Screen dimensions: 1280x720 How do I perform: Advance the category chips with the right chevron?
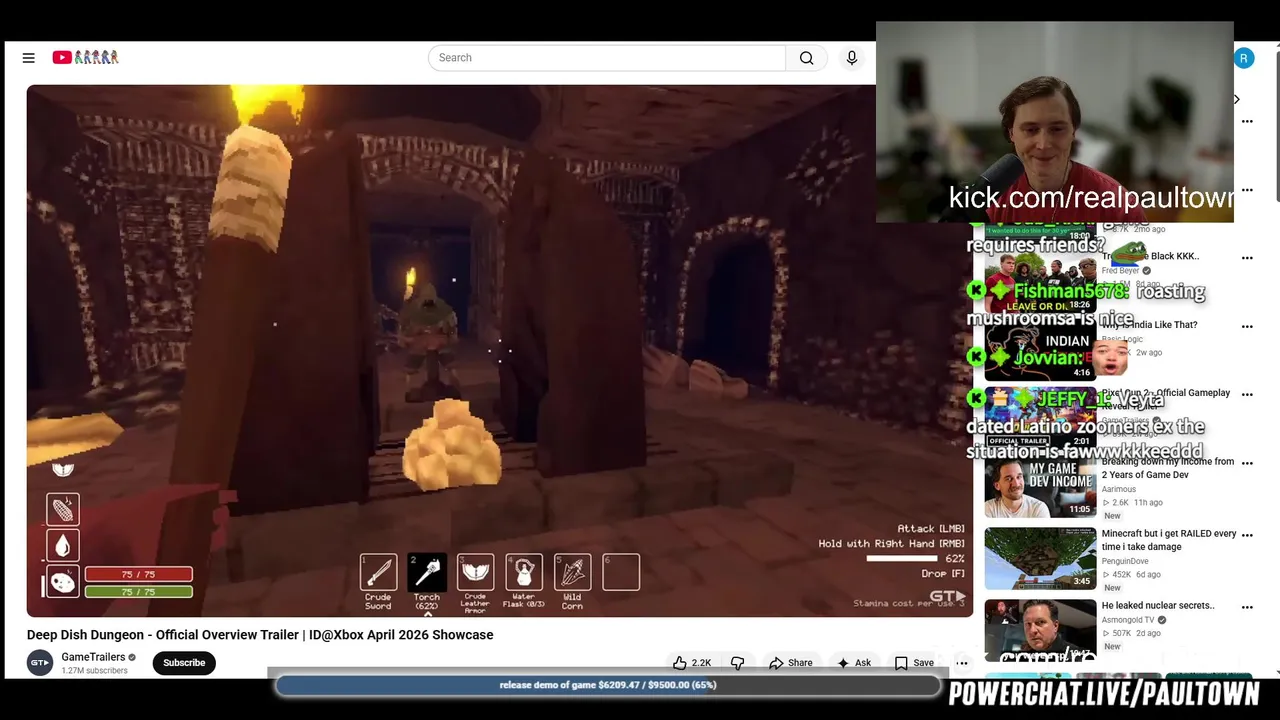(1237, 99)
